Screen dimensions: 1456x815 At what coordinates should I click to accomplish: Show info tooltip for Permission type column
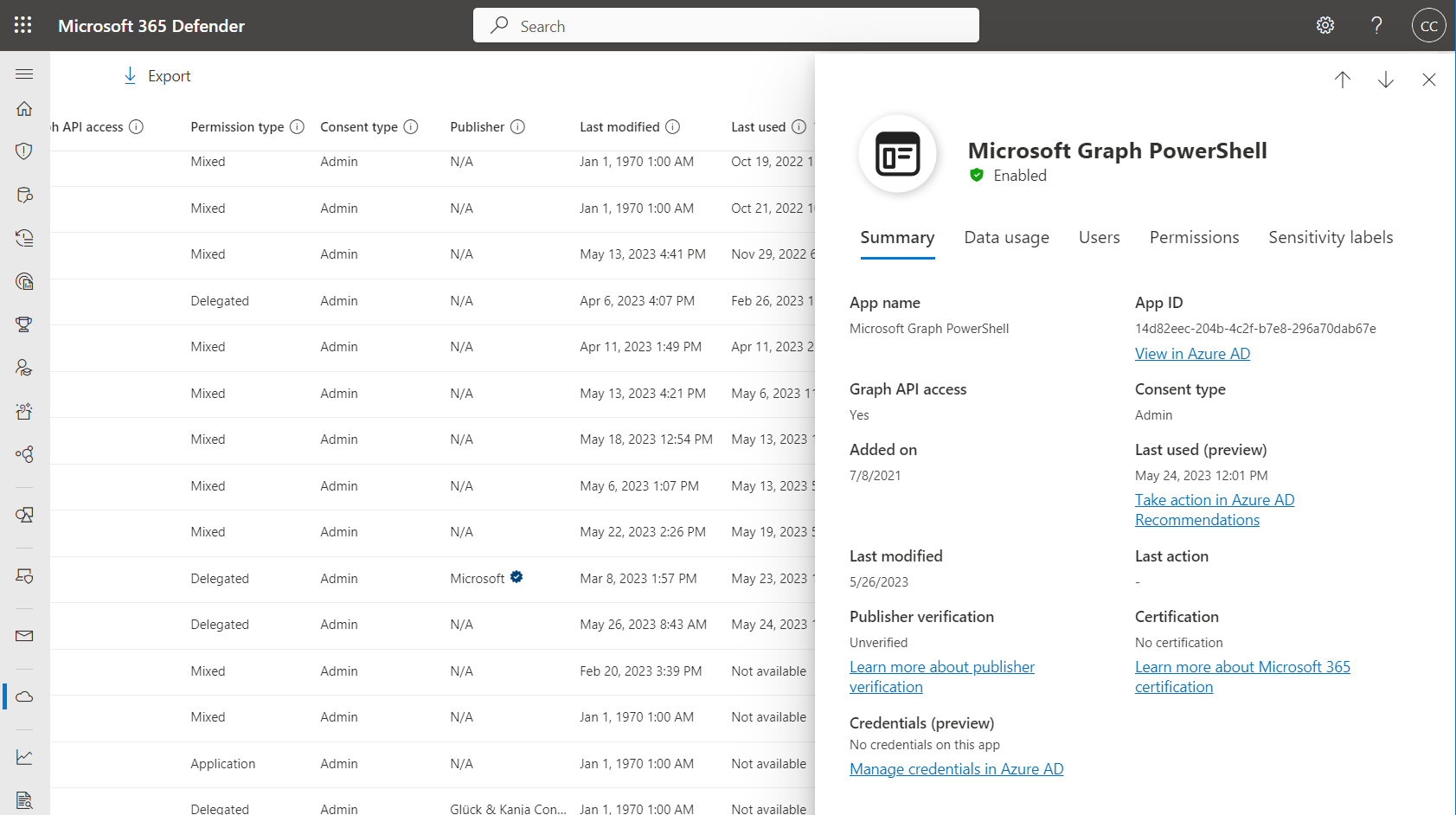(x=297, y=126)
